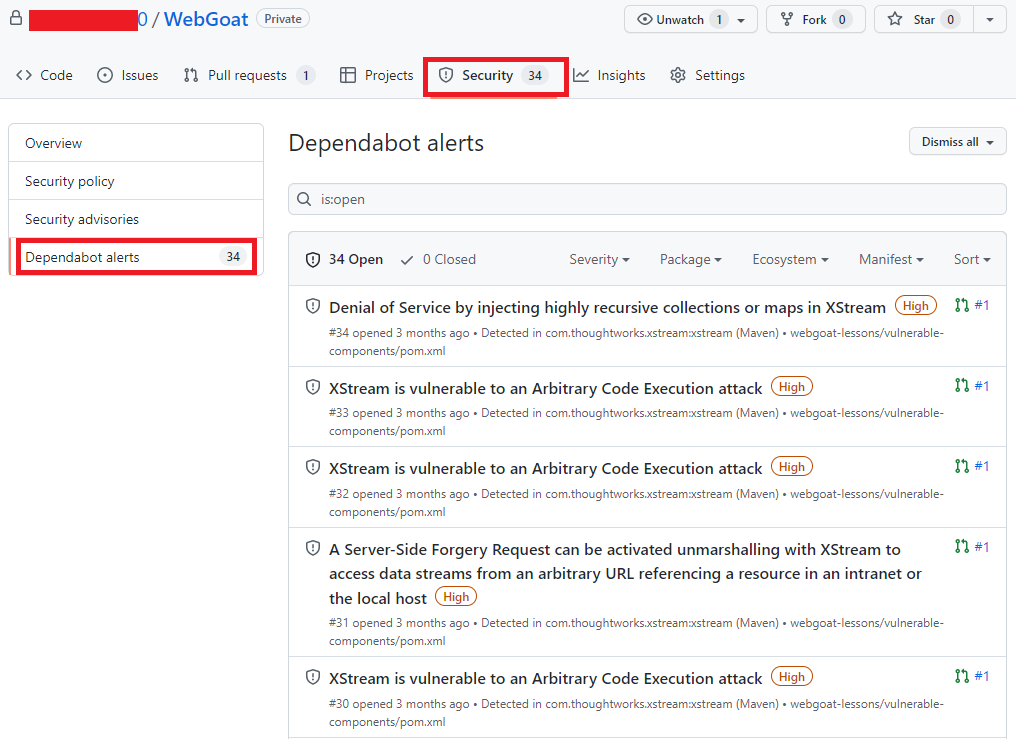Open Denial of Service XStream alert title
Viewport: 1016px width, 739px height.
point(607,307)
